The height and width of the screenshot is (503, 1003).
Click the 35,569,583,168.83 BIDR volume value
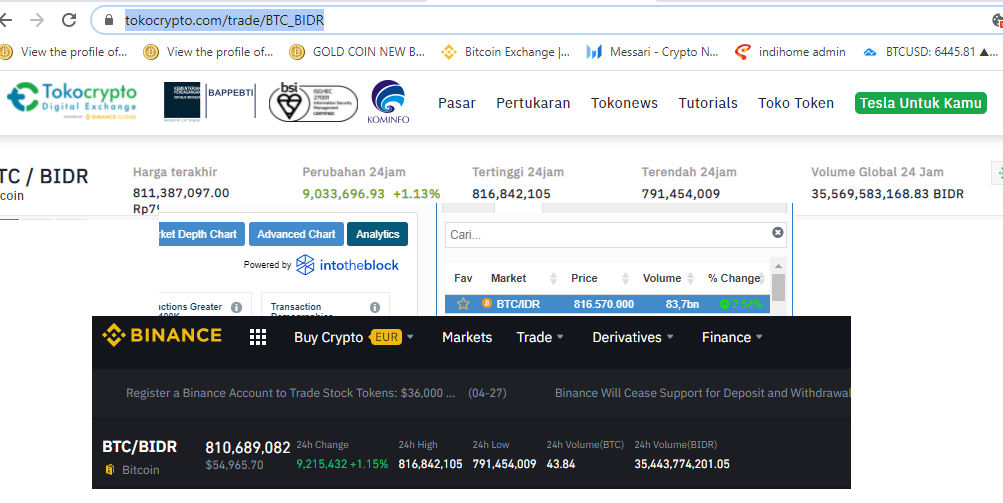pos(887,193)
